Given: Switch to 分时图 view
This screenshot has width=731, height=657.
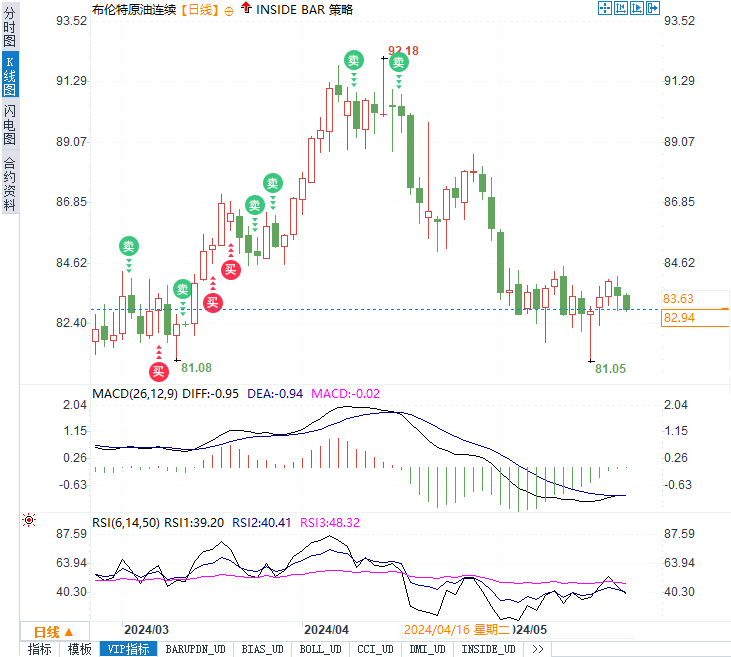Looking at the screenshot, I should (9, 27).
